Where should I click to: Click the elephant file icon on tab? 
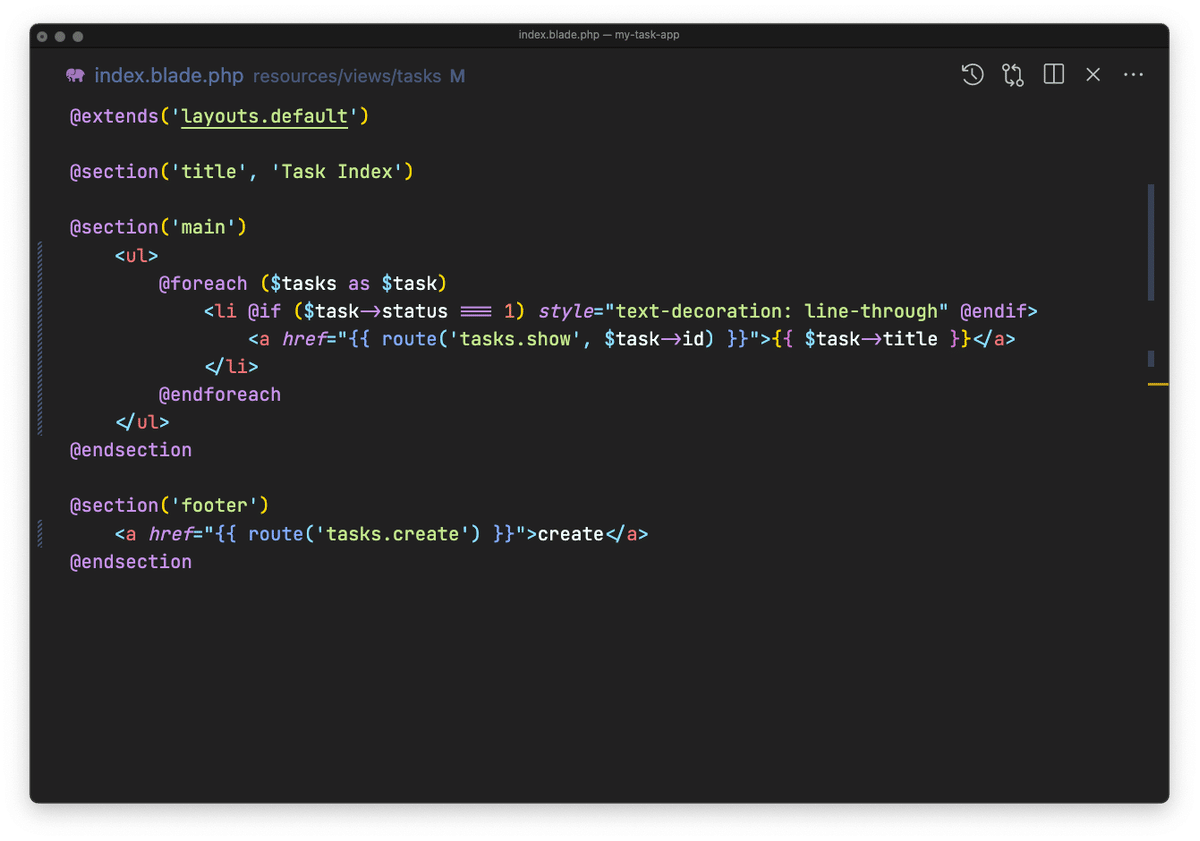click(75, 76)
